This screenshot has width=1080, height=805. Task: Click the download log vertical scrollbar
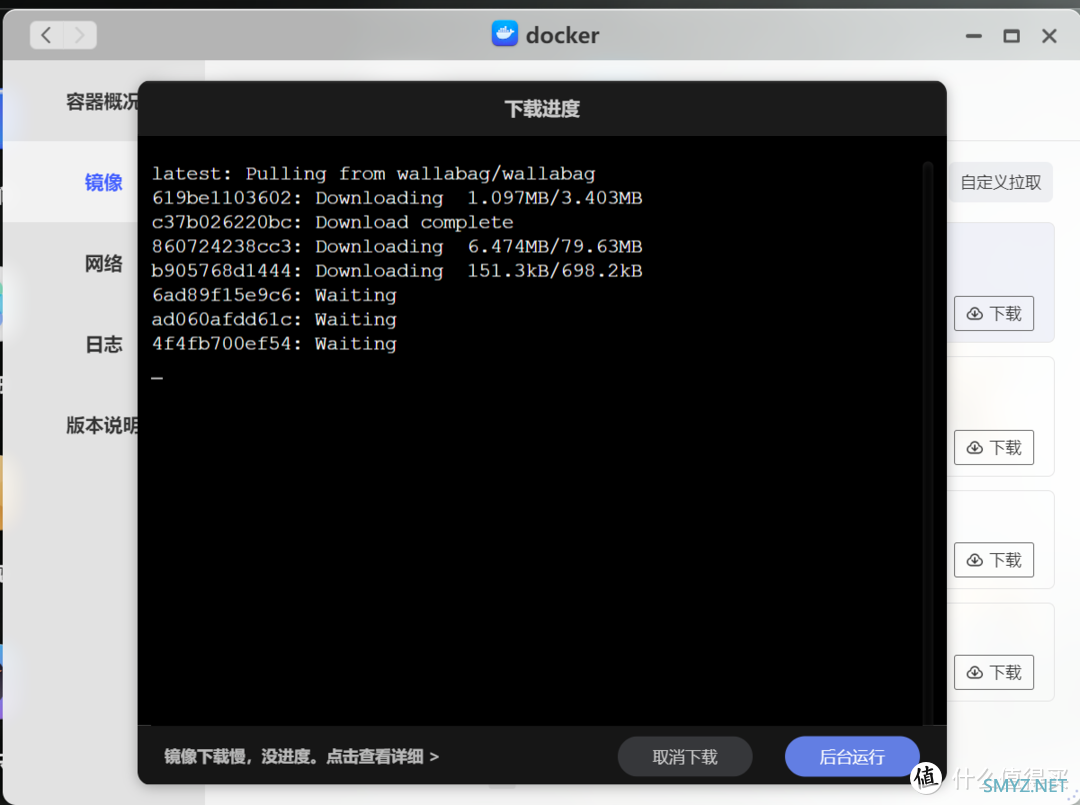pyautogui.click(x=928, y=441)
